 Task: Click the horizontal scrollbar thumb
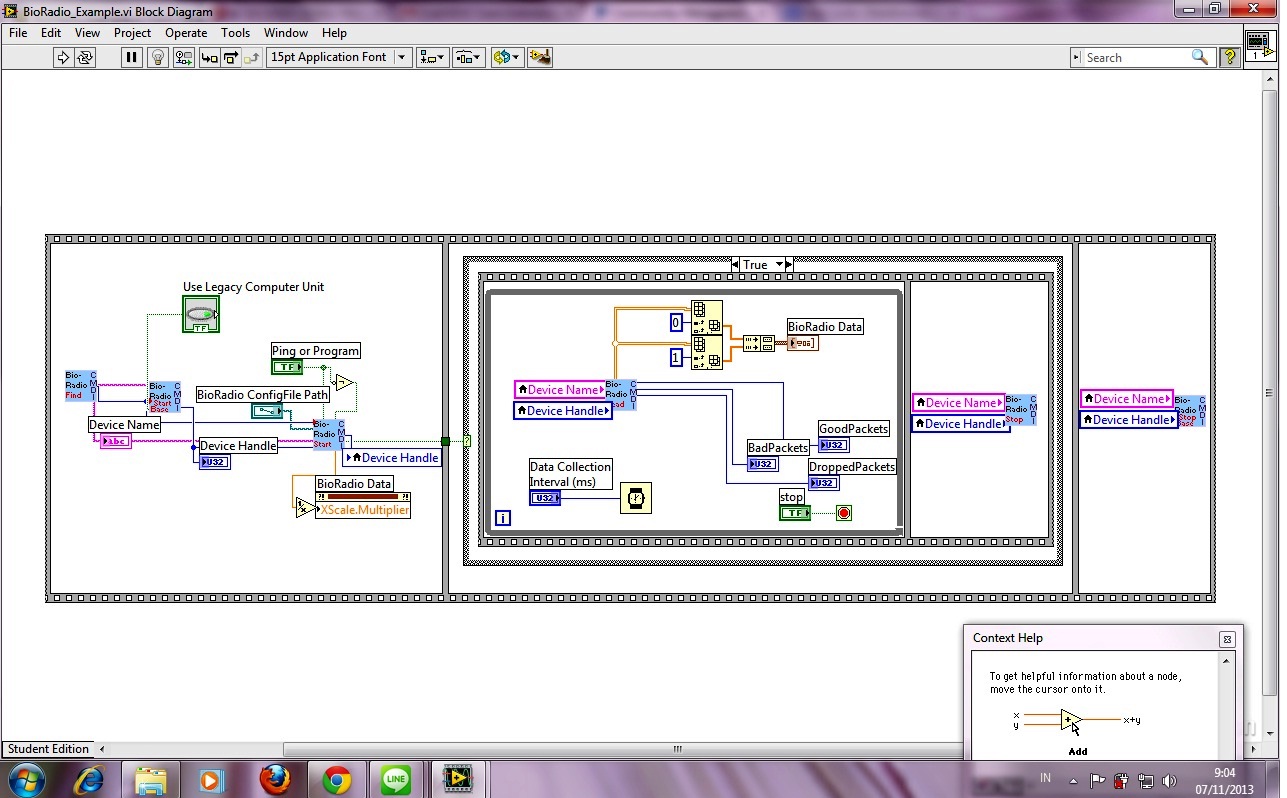click(677, 749)
